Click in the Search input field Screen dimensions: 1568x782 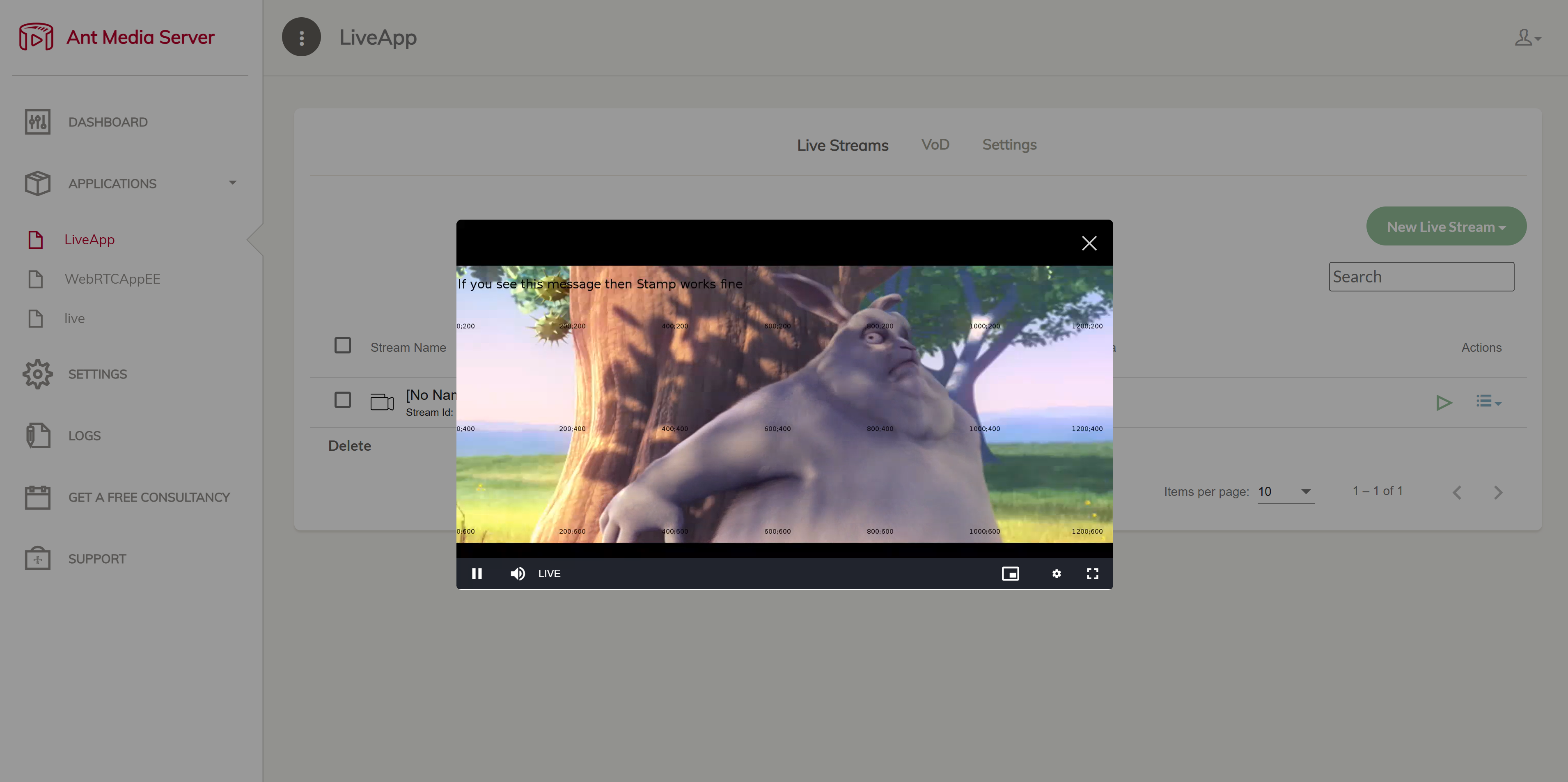[x=1422, y=277]
